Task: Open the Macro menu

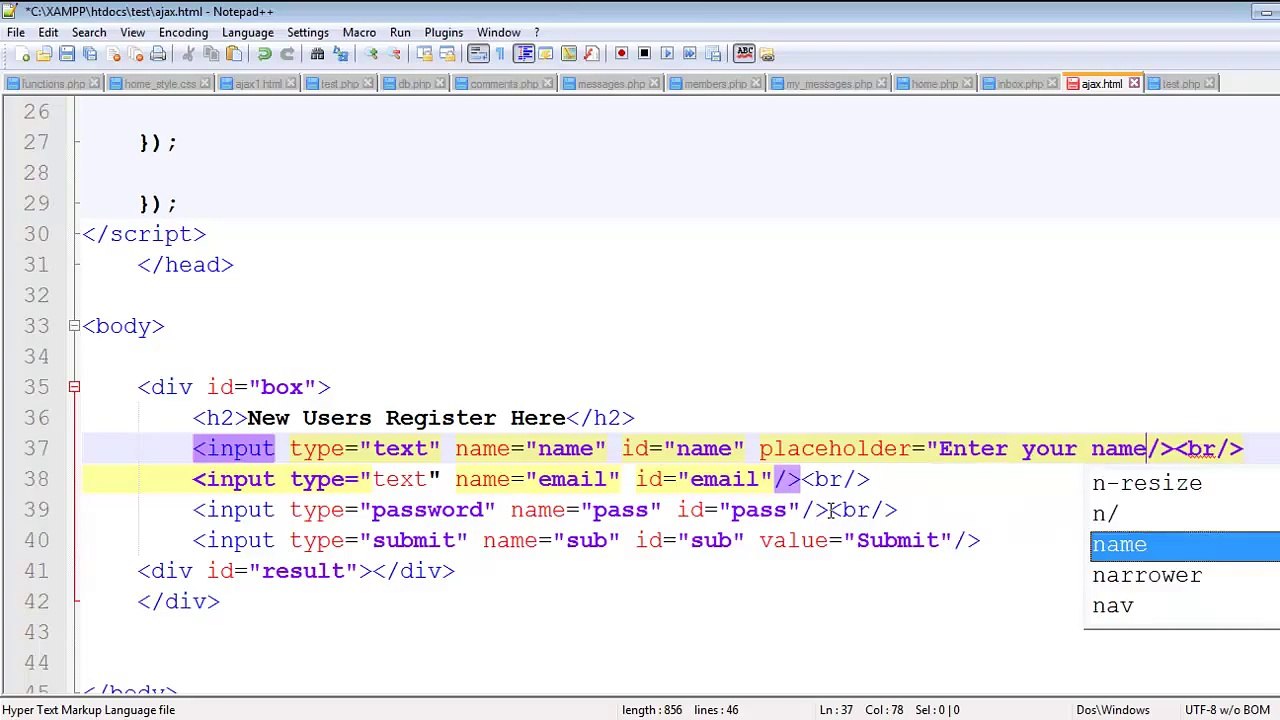Action: point(359,32)
